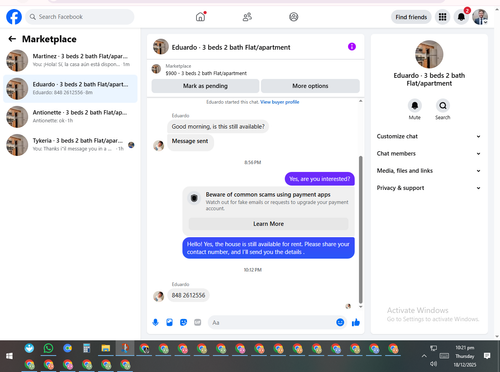This screenshot has height=372, width=500.
Task: Open Martinez 3 beds 2 bath conversation
Action: pyautogui.click(x=70, y=60)
